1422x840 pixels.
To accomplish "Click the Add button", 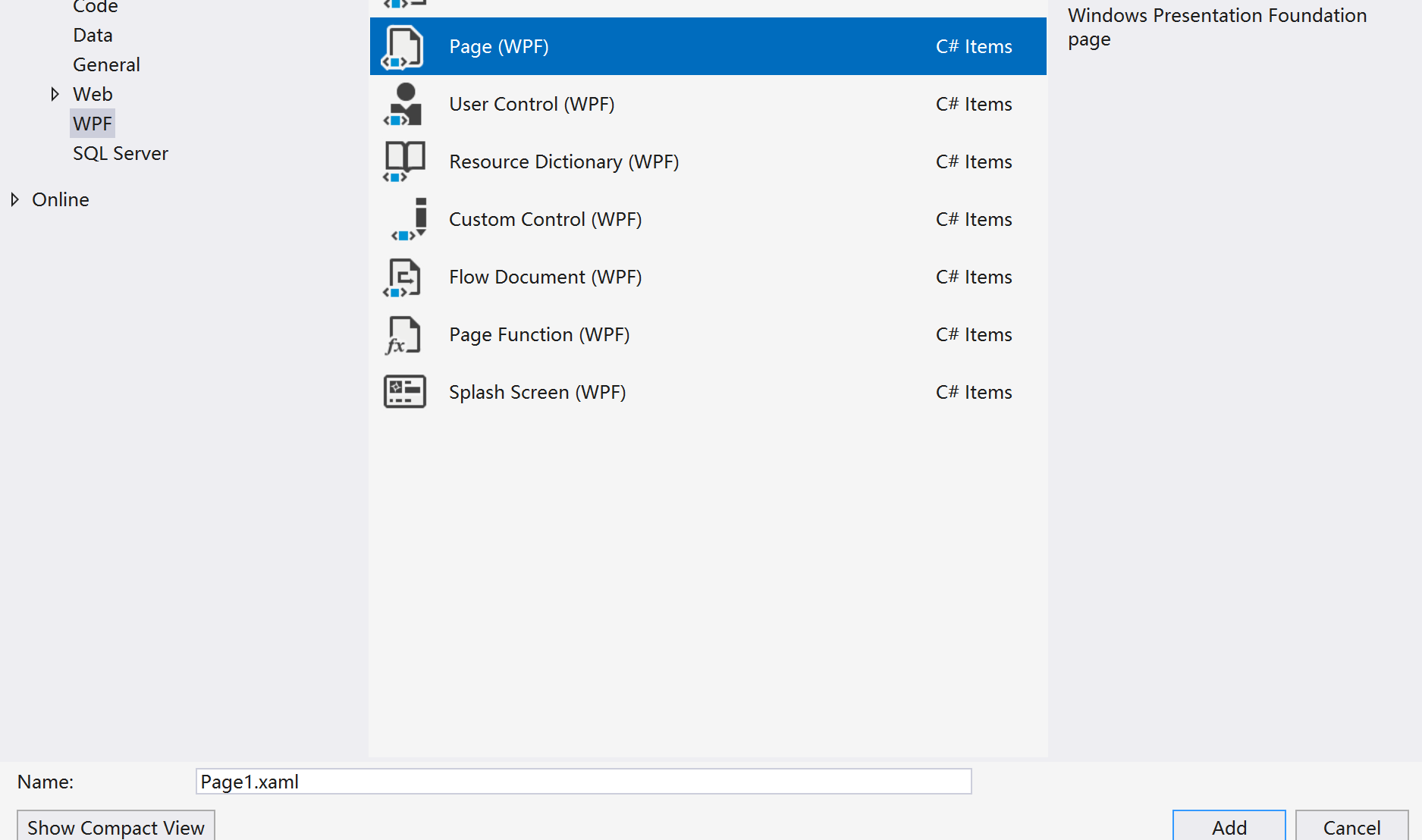I will [1229, 826].
